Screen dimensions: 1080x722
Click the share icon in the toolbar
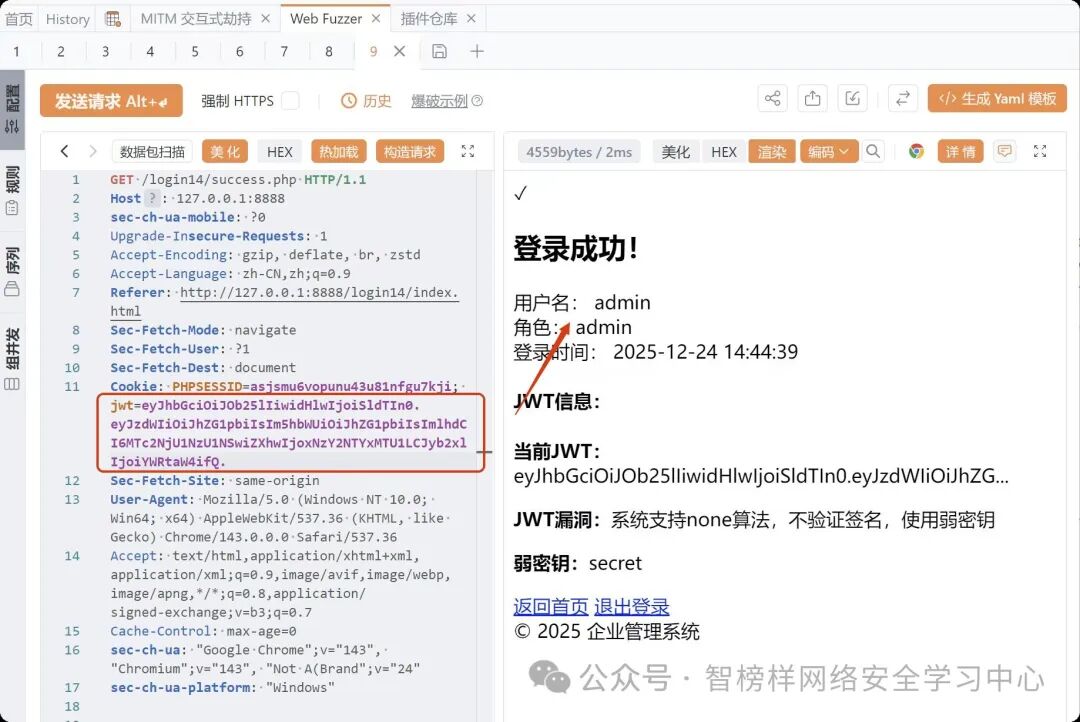coord(772,99)
